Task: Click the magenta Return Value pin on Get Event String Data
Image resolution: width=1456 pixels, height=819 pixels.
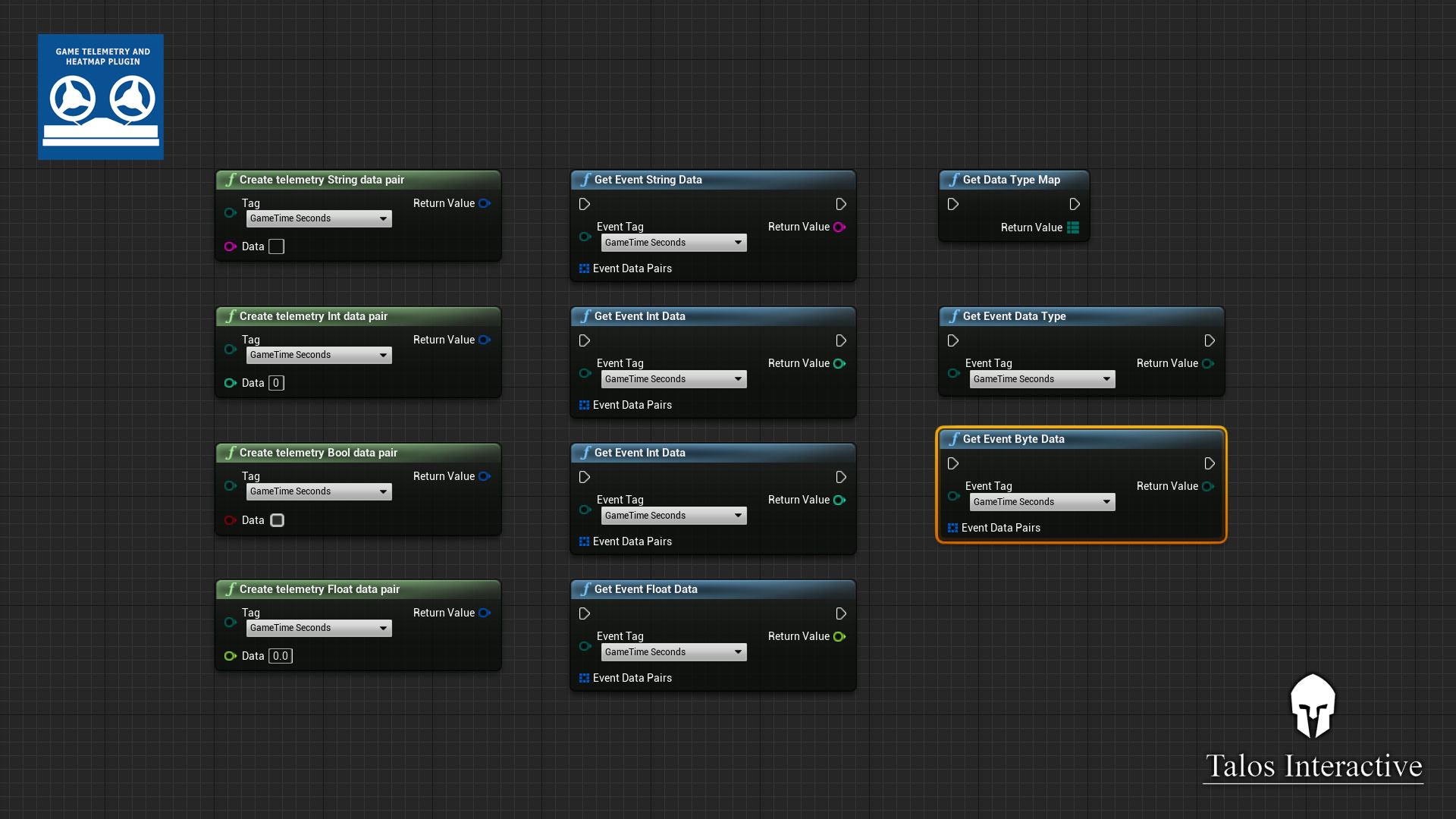Action: tap(839, 227)
